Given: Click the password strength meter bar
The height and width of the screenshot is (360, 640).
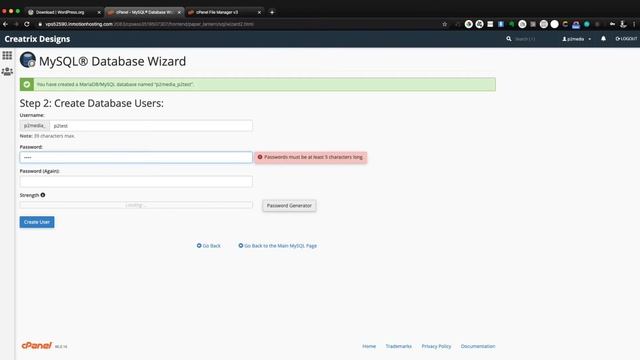Looking at the screenshot, I should pos(136,205).
